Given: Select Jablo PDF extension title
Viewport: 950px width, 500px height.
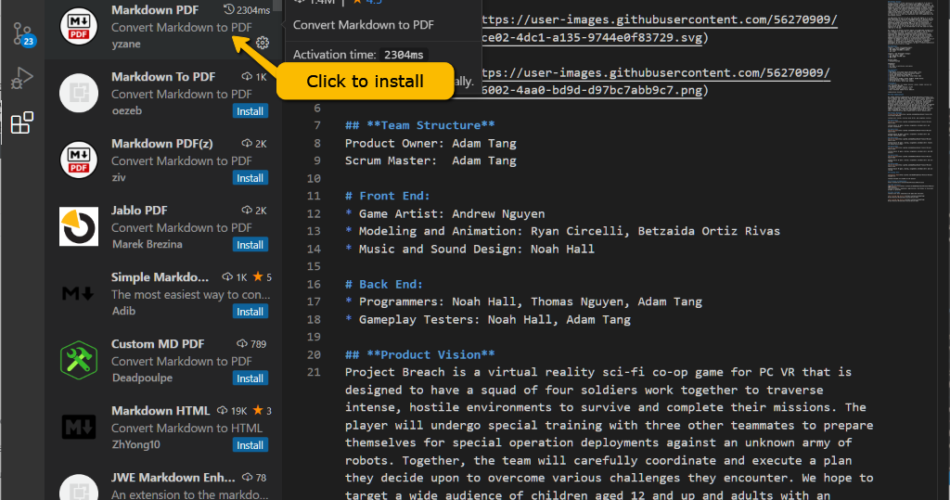Looking at the screenshot, I should 139,210.
